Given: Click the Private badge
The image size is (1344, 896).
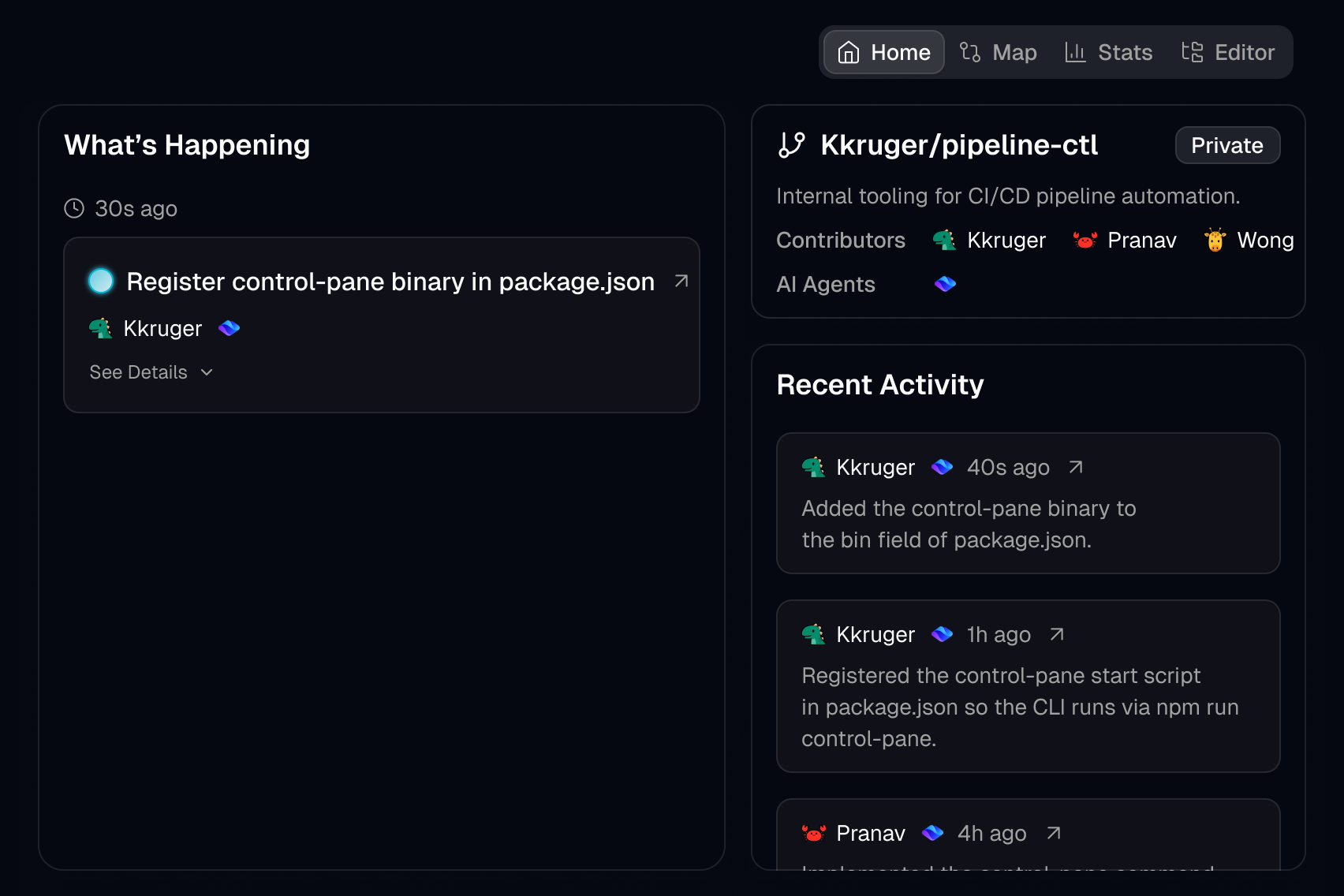Looking at the screenshot, I should (x=1227, y=145).
